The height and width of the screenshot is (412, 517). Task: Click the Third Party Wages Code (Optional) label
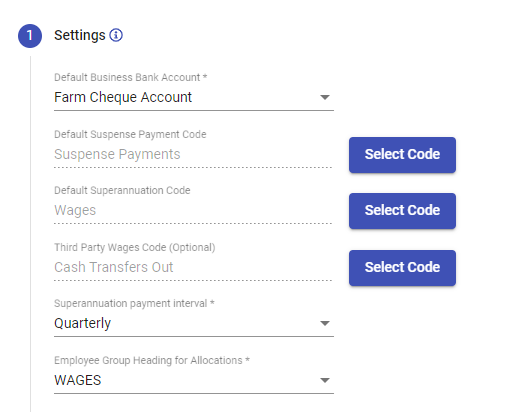pyautogui.click(x=135, y=247)
